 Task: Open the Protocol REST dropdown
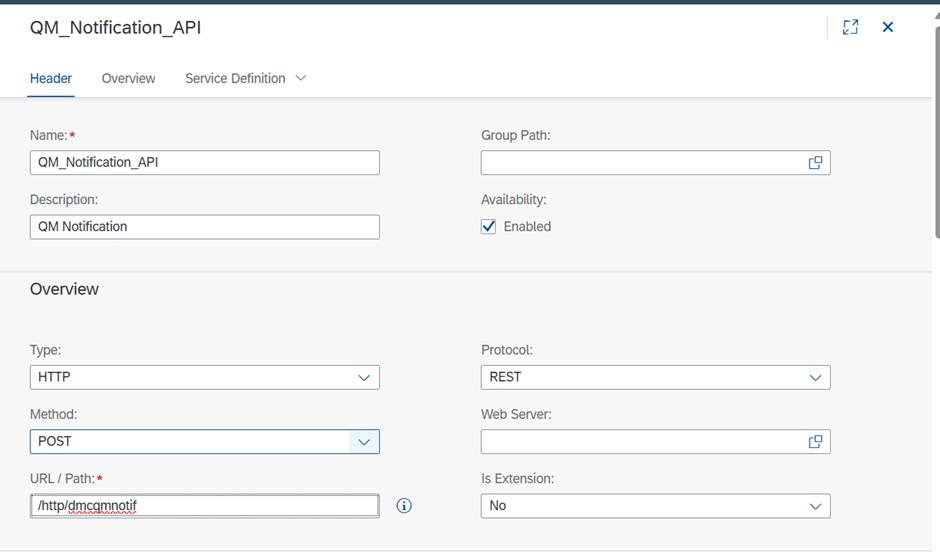(x=815, y=378)
